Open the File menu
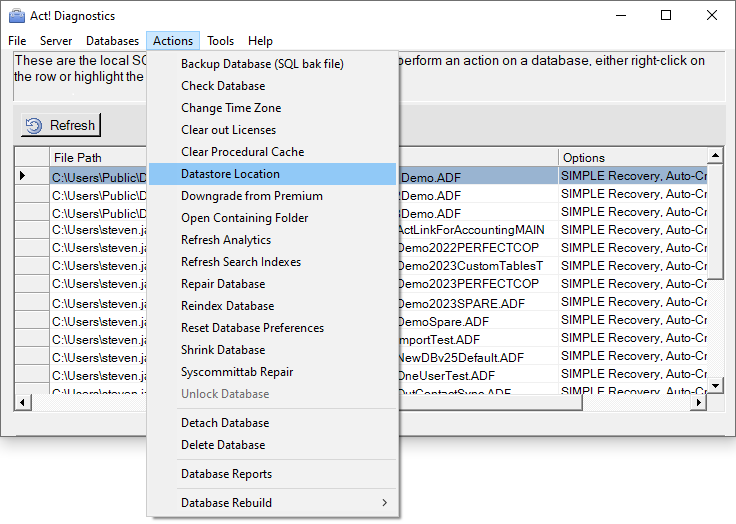Image resolution: width=736 pixels, height=524 pixels. (x=17, y=41)
